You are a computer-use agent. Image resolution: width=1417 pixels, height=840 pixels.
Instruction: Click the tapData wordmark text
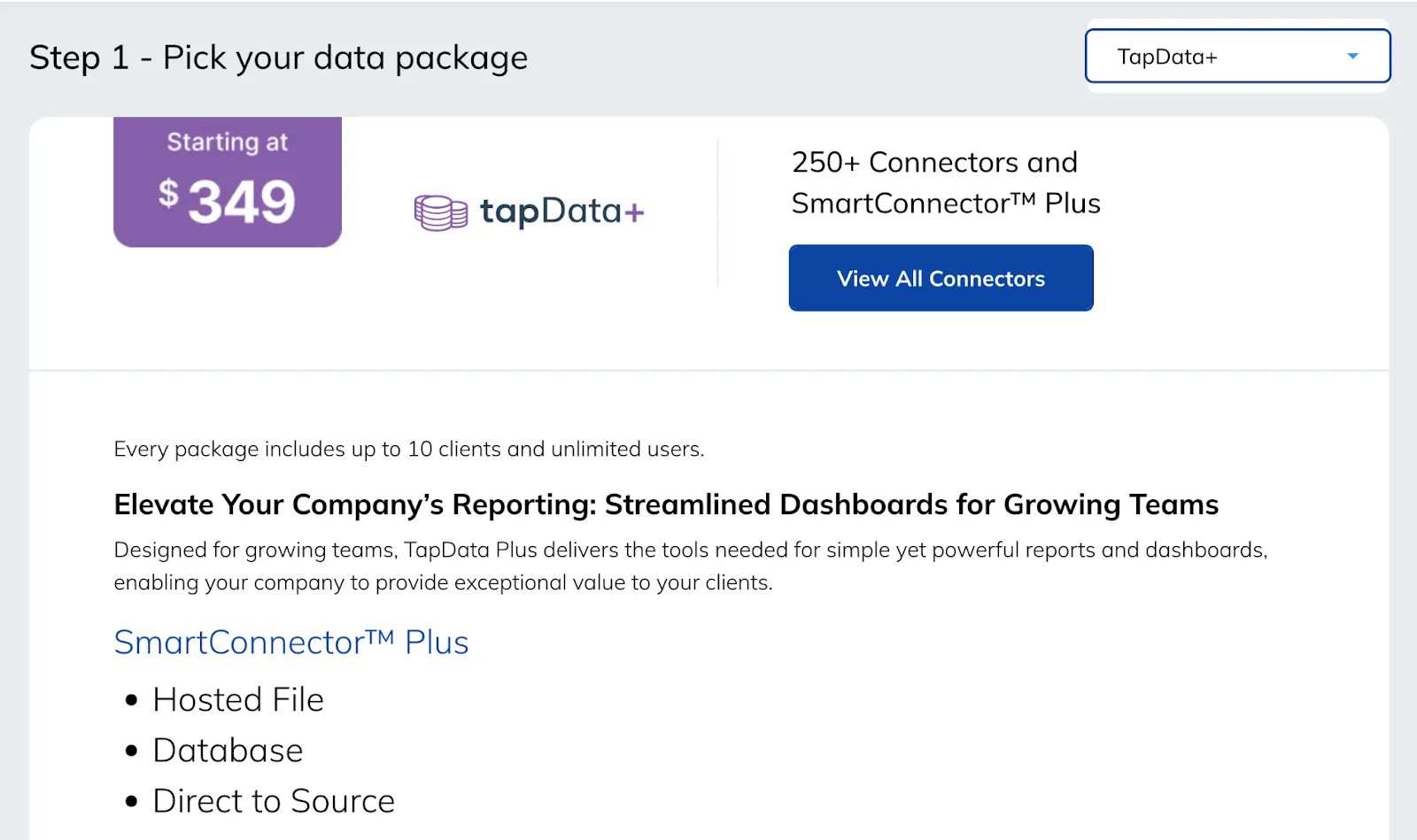point(549,212)
